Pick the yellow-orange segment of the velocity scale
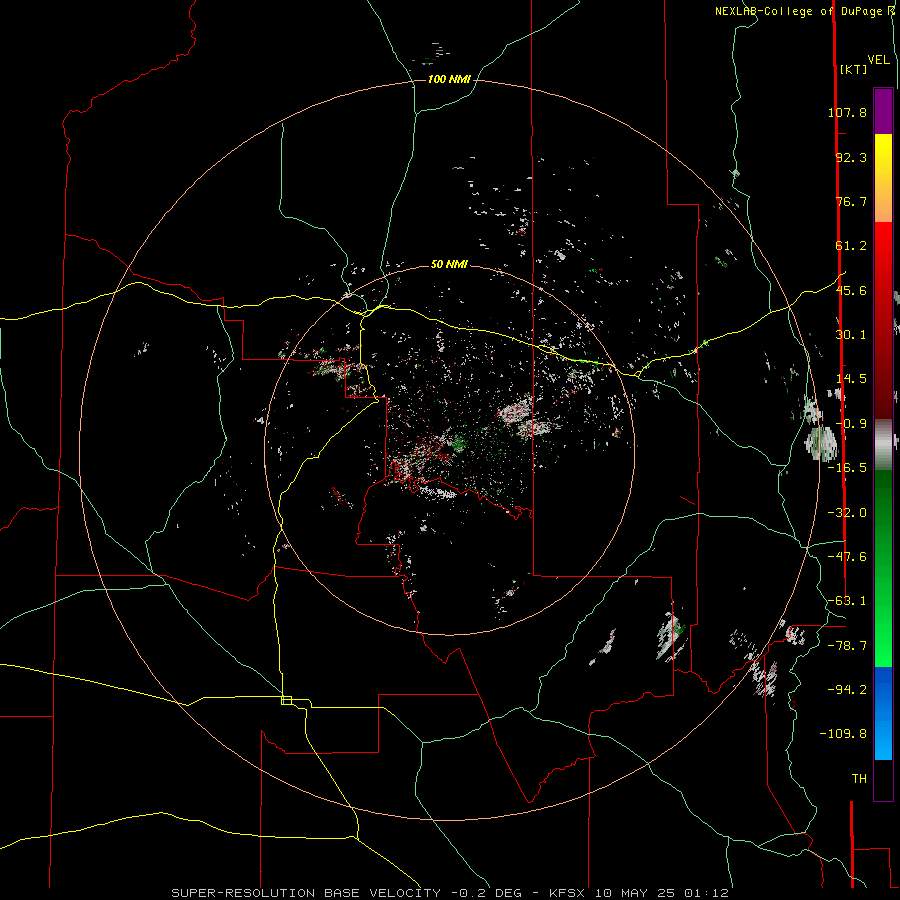The height and width of the screenshot is (900, 900). coord(883,178)
